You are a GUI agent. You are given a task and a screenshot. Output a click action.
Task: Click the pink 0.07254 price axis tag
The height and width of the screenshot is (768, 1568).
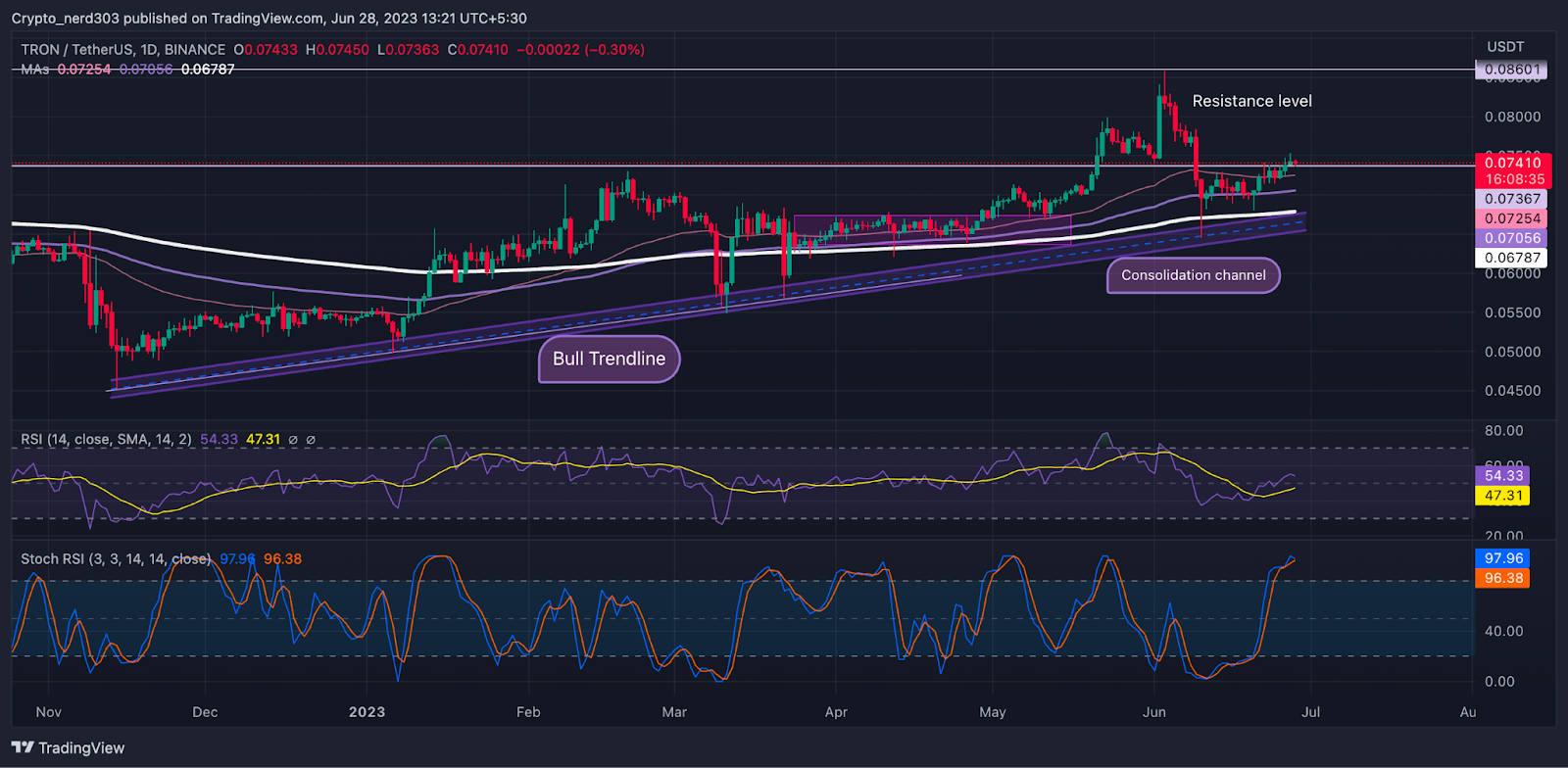pos(1512,218)
